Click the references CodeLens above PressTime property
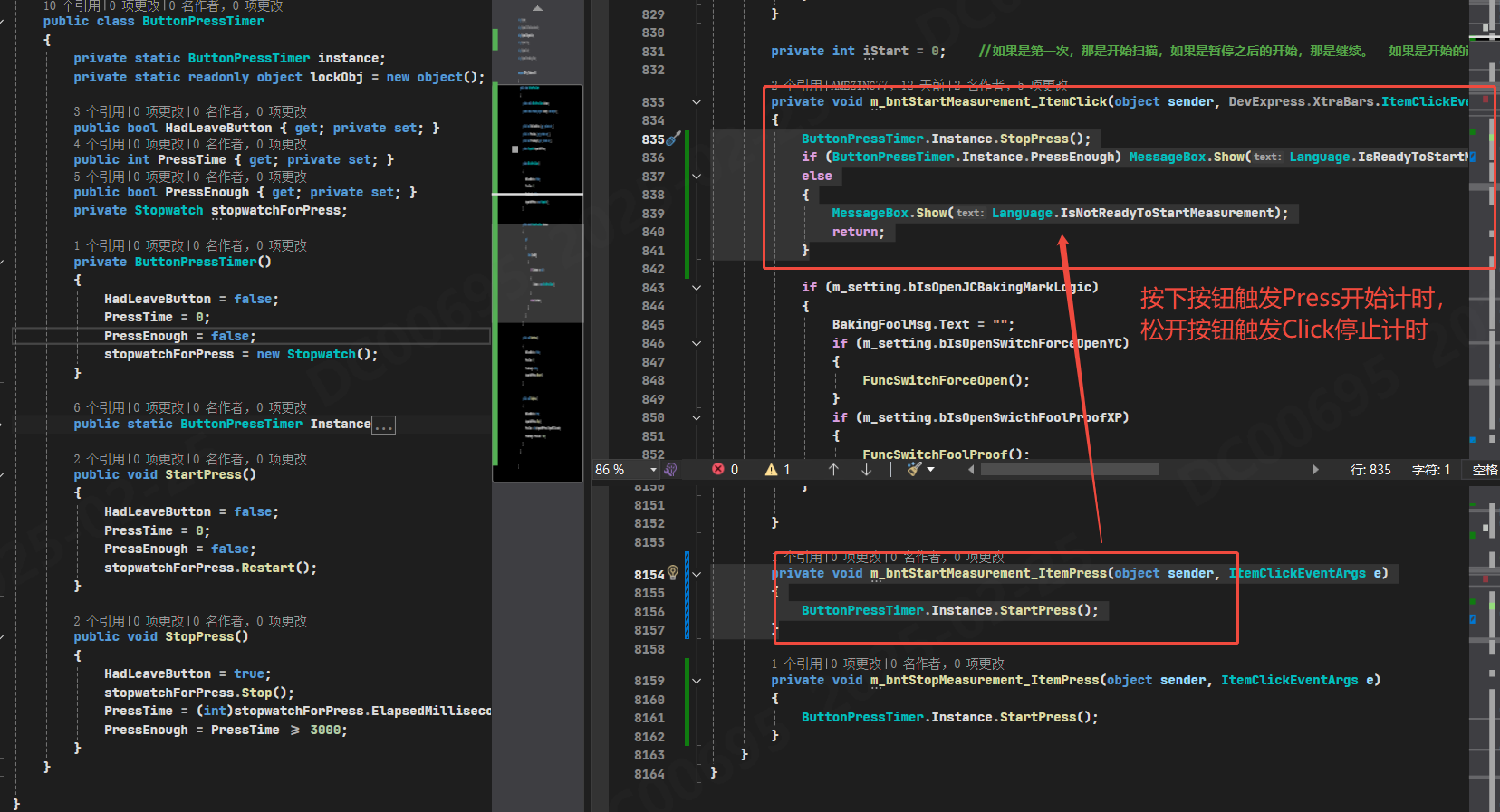Screen dimensions: 1500x812 (x=190, y=144)
